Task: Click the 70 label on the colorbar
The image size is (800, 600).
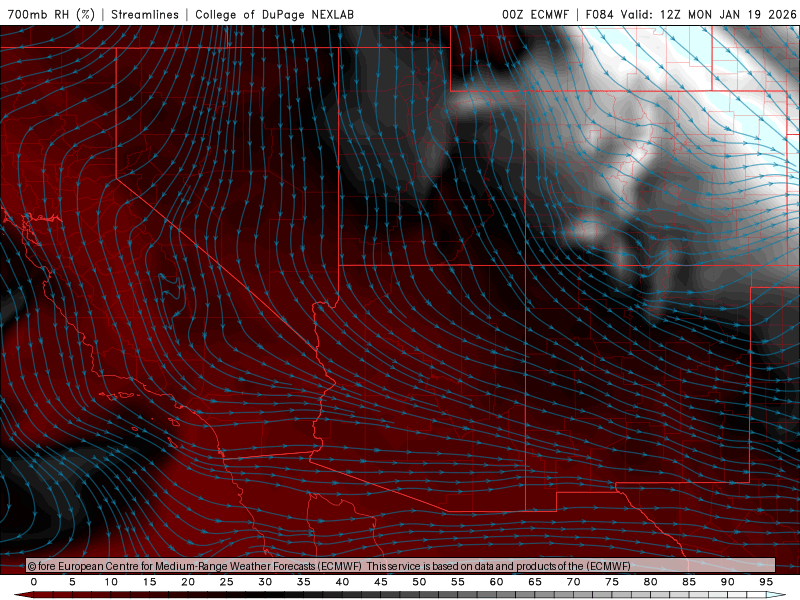Action: click(x=573, y=582)
